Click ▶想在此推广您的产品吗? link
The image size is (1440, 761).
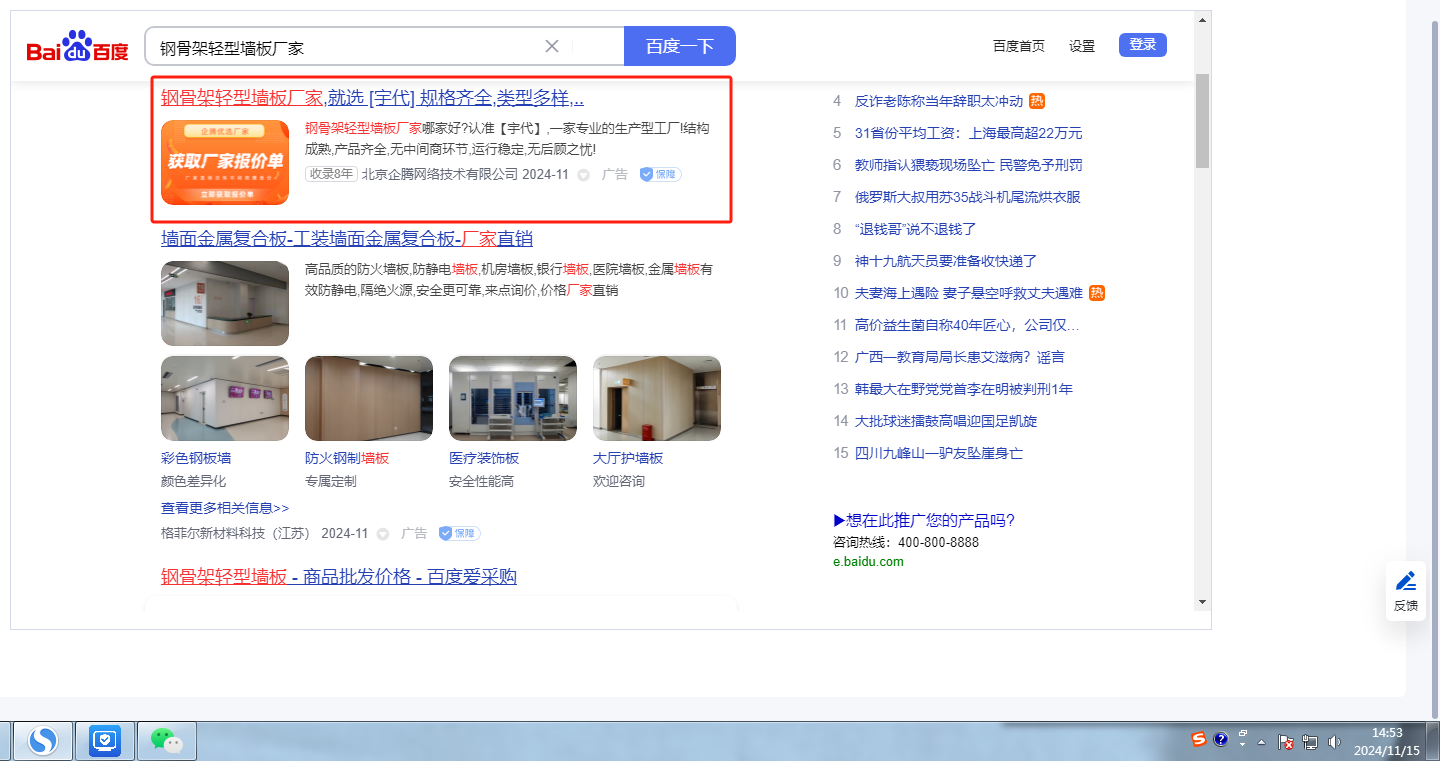(x=924, y=520)
